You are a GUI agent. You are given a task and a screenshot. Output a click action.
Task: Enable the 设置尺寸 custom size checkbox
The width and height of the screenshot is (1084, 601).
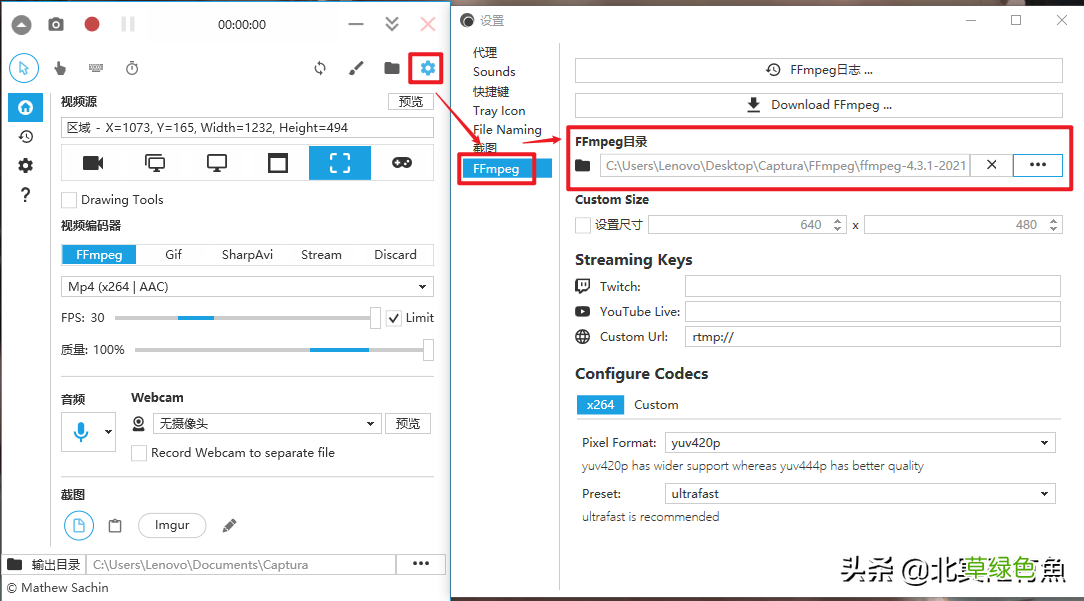pyautogui.click(x=583, y=225)
